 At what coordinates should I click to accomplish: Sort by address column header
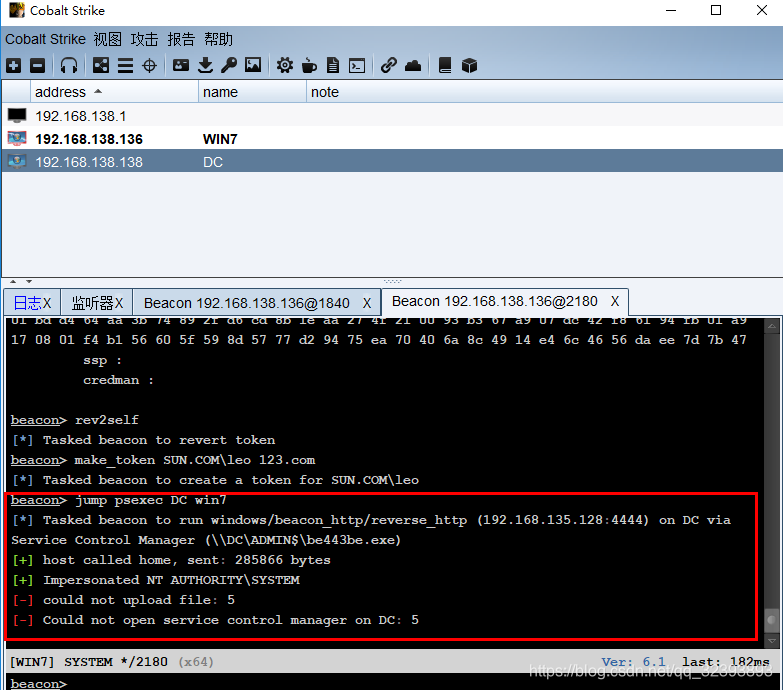(x=114, y=92)
